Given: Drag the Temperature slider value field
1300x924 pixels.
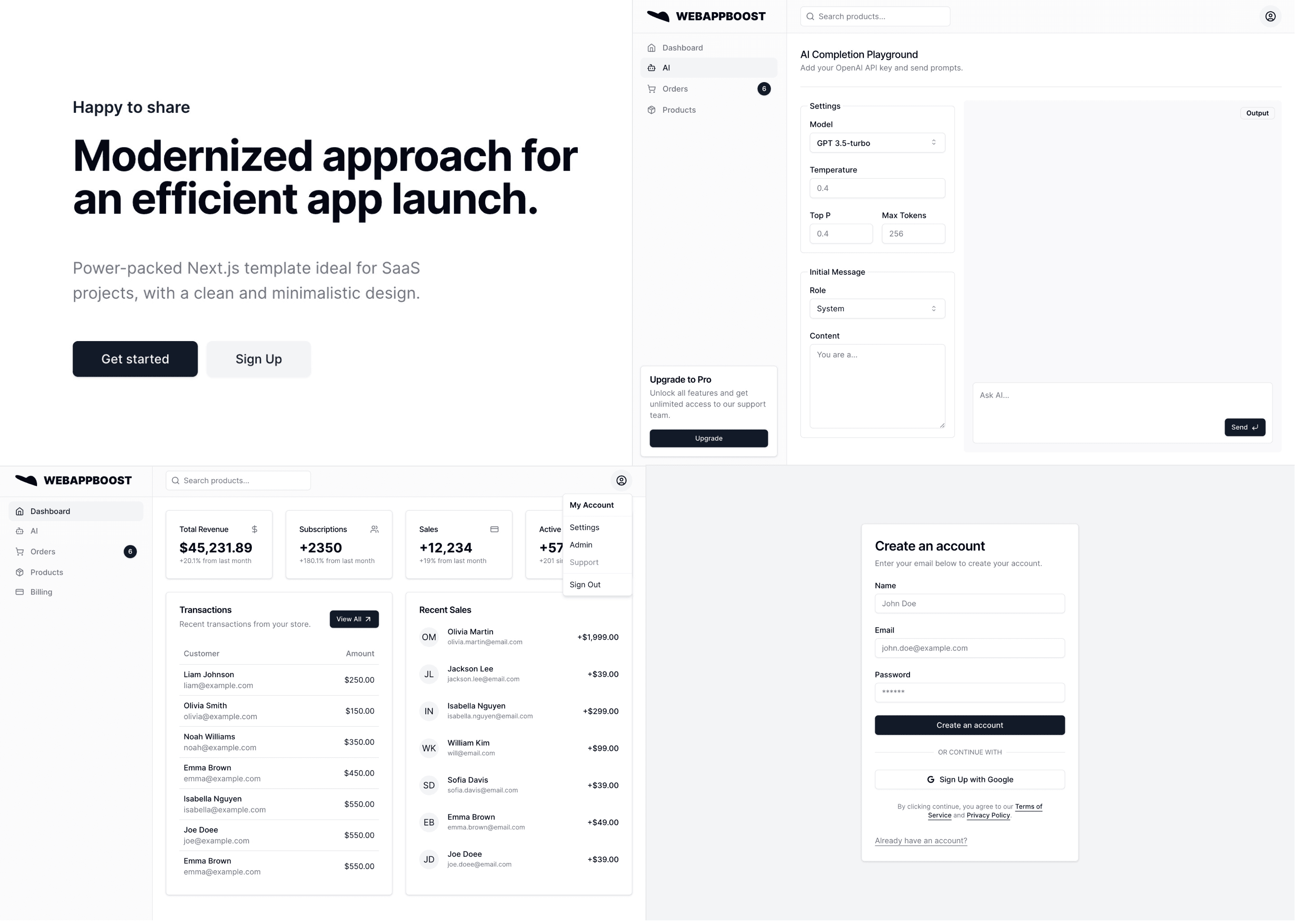Looking at the screenshot, I should click(877, 188).
